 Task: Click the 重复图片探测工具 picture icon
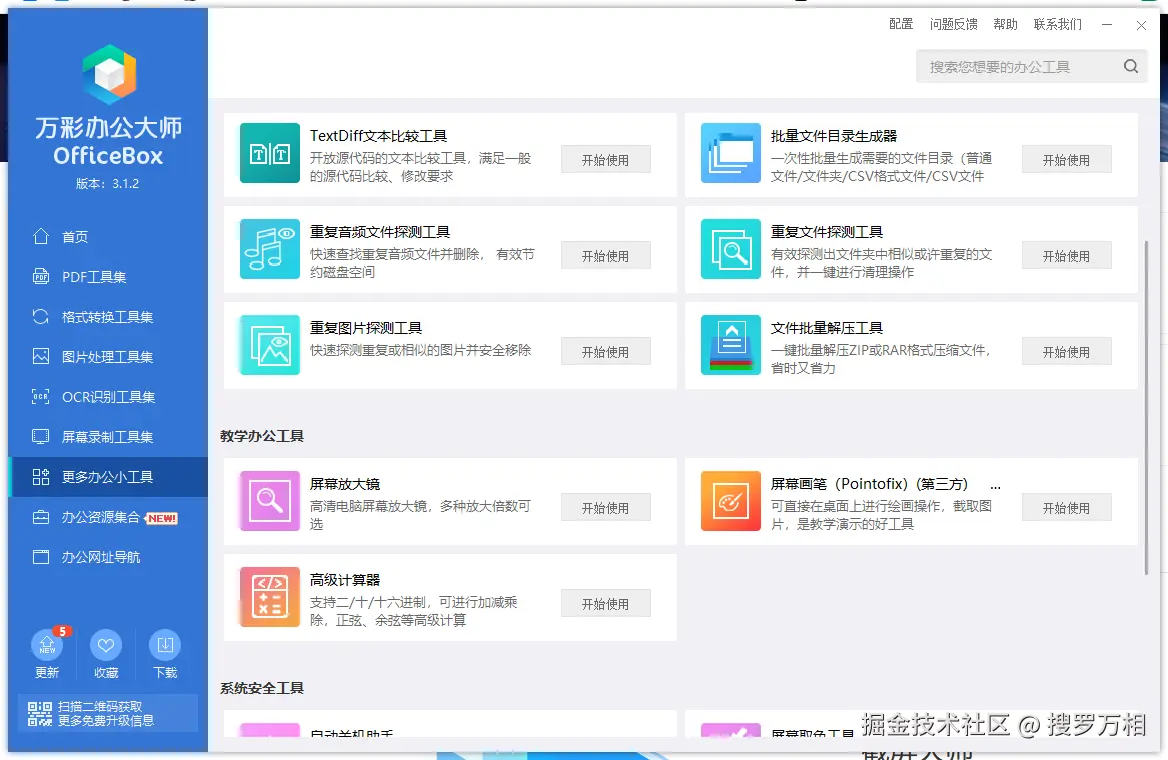pyautogui.click(x=270, y=345)
